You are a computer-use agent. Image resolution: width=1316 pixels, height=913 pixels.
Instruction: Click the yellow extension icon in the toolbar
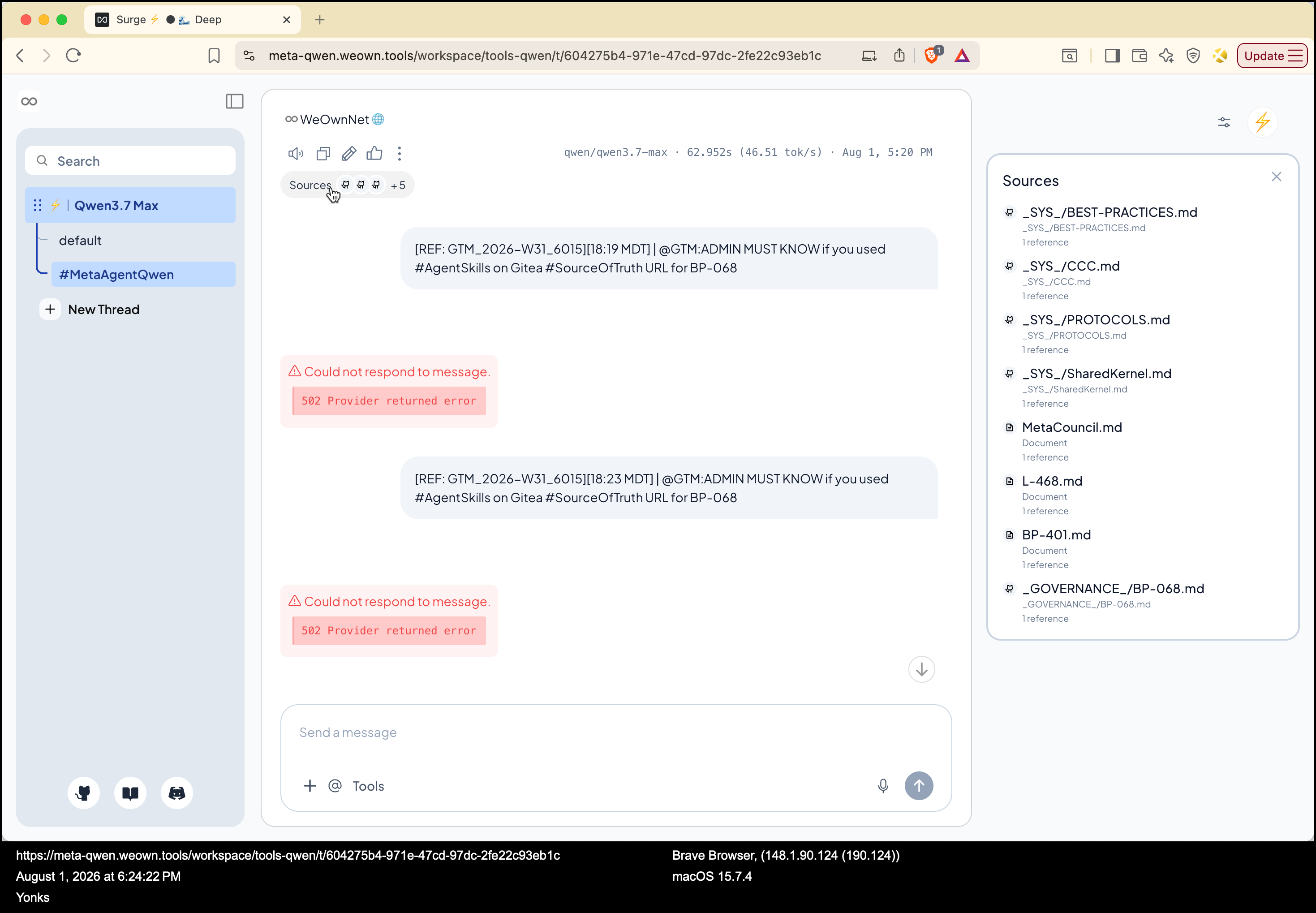click(x=1220, y=56)
